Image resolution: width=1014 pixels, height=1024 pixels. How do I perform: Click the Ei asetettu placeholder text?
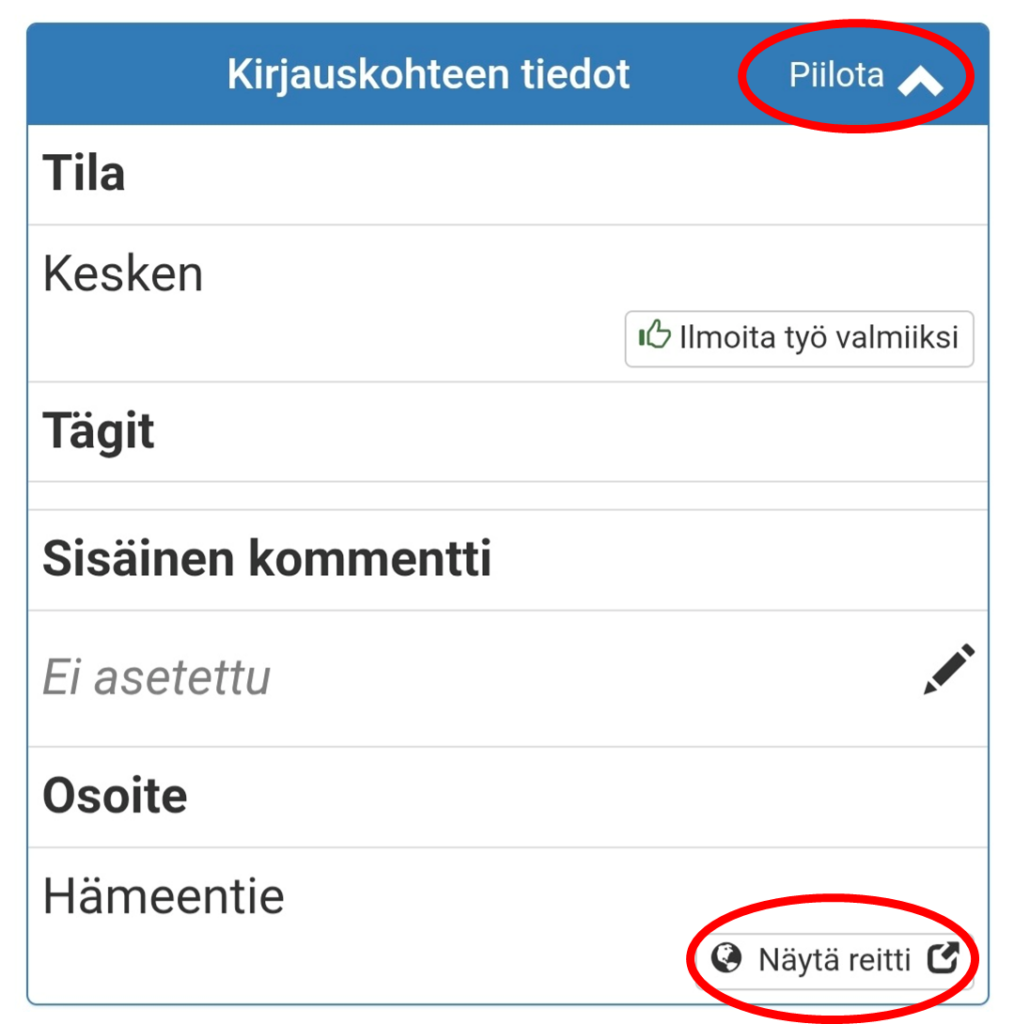(x=156, y=678)
